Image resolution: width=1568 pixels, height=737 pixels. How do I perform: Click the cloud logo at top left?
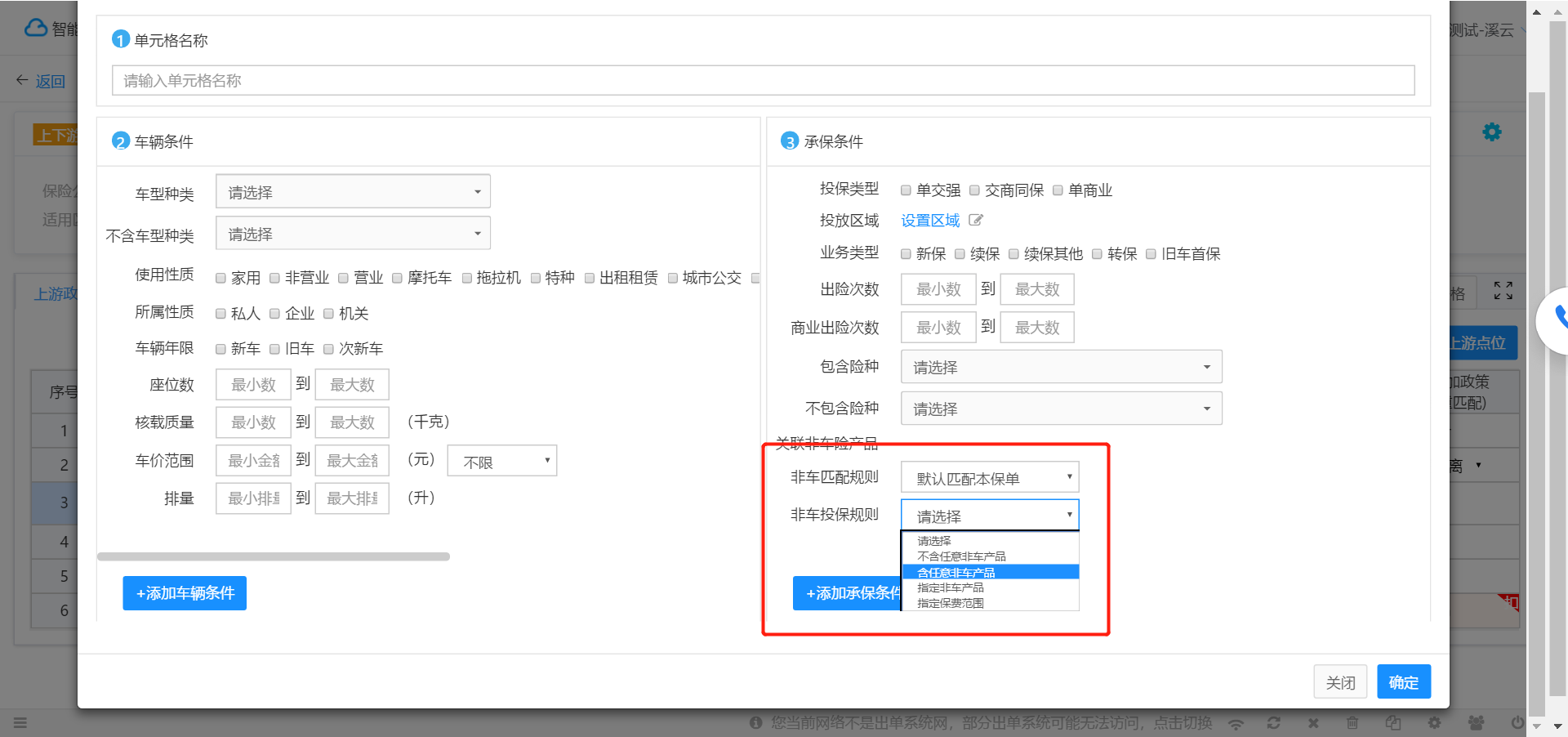[x=36, y=29]
